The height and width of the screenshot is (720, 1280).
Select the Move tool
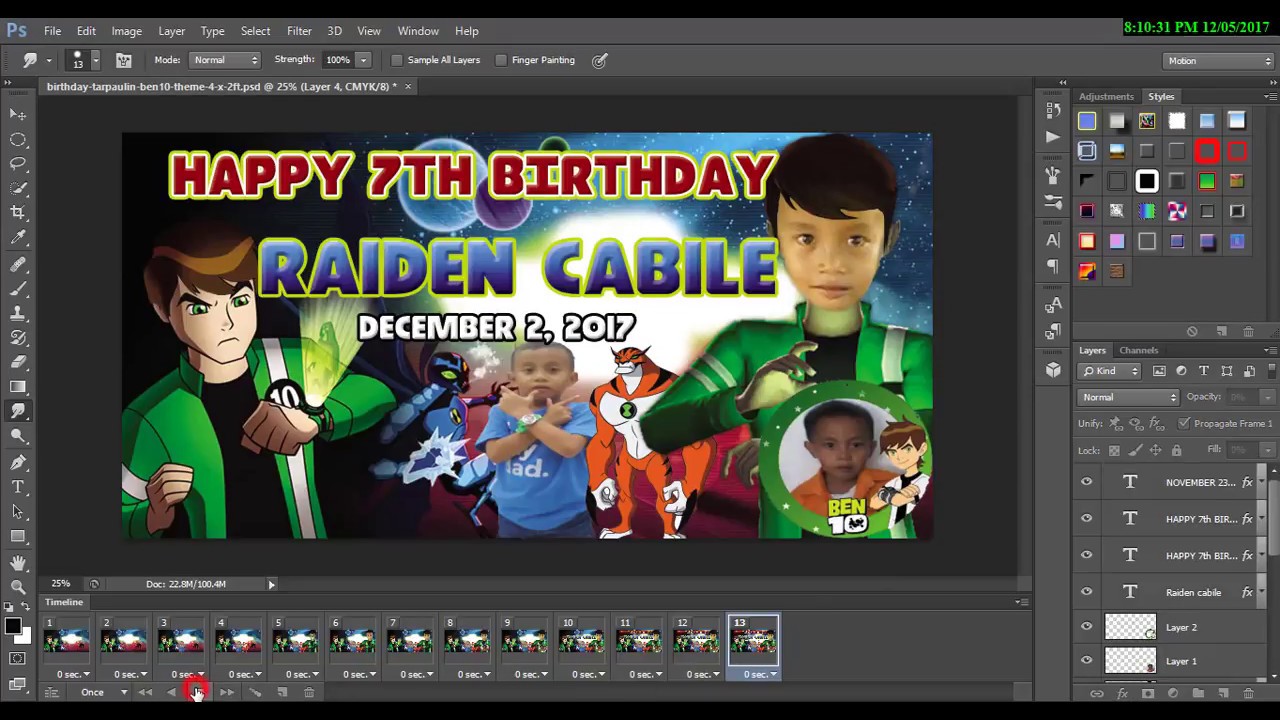point(18,115)
